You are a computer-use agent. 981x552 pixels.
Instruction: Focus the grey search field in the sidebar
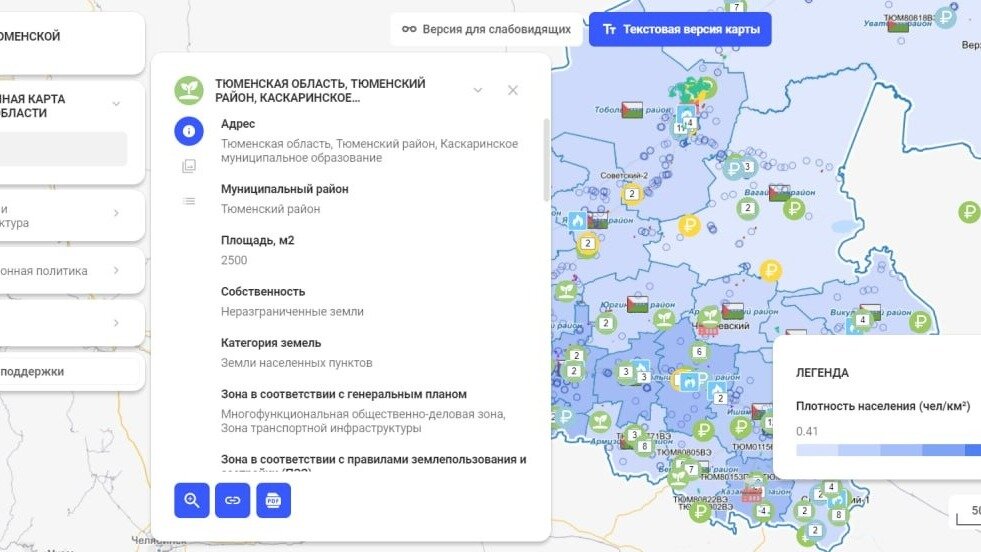[x=63, y=148]
